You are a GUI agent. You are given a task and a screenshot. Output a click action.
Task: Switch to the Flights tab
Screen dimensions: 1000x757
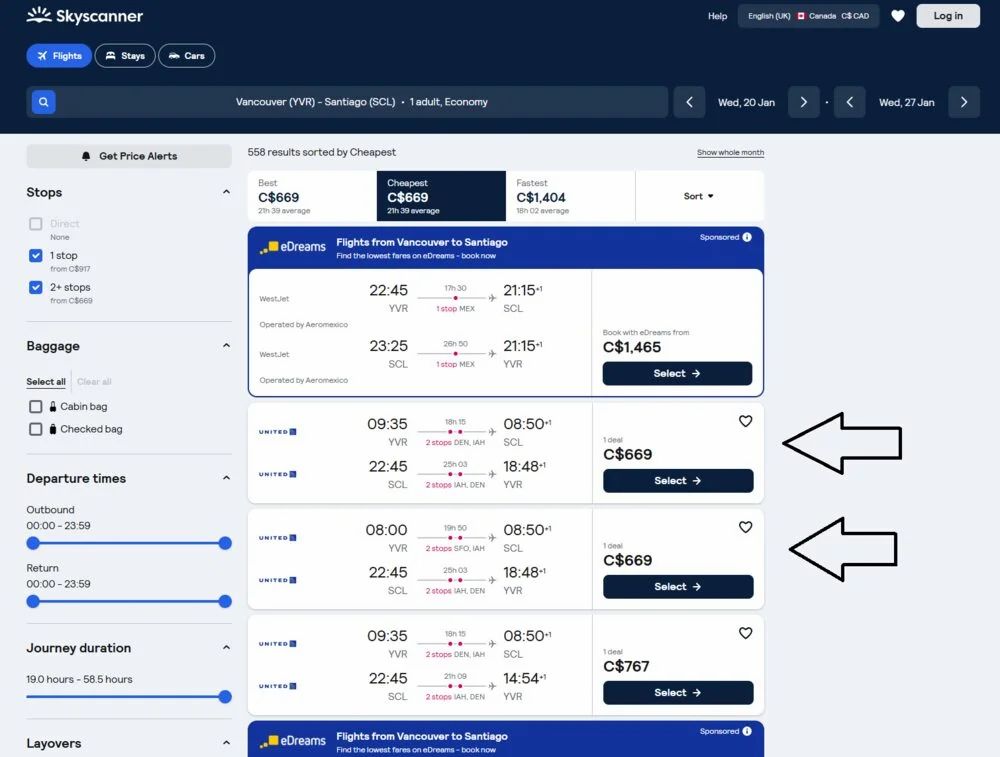(x=59, y=56)
